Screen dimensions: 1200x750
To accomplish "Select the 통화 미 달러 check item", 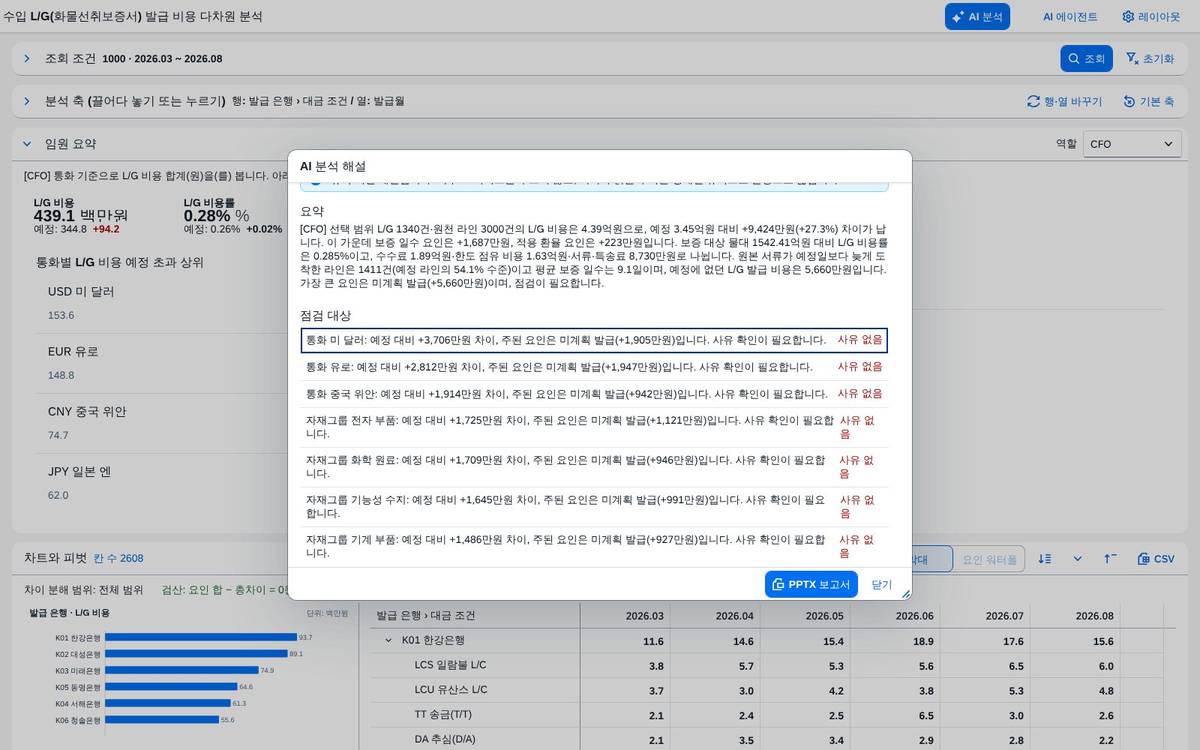I will (594, 340).
